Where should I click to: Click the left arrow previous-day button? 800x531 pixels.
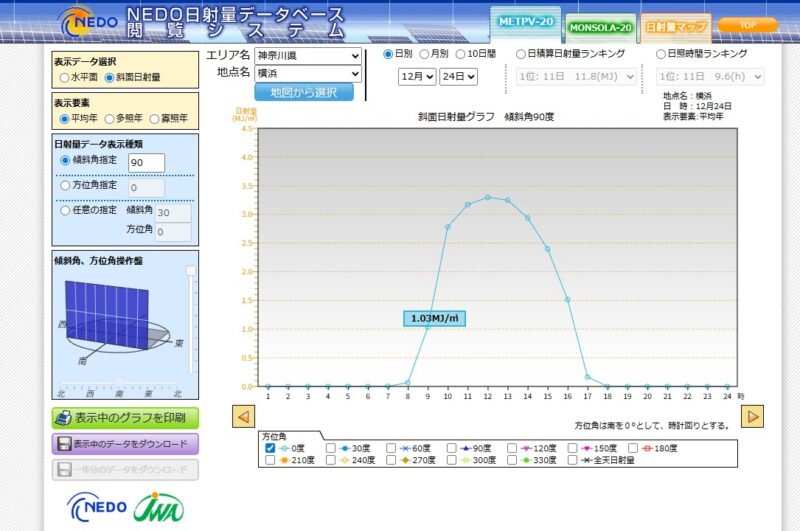point(243,415)
